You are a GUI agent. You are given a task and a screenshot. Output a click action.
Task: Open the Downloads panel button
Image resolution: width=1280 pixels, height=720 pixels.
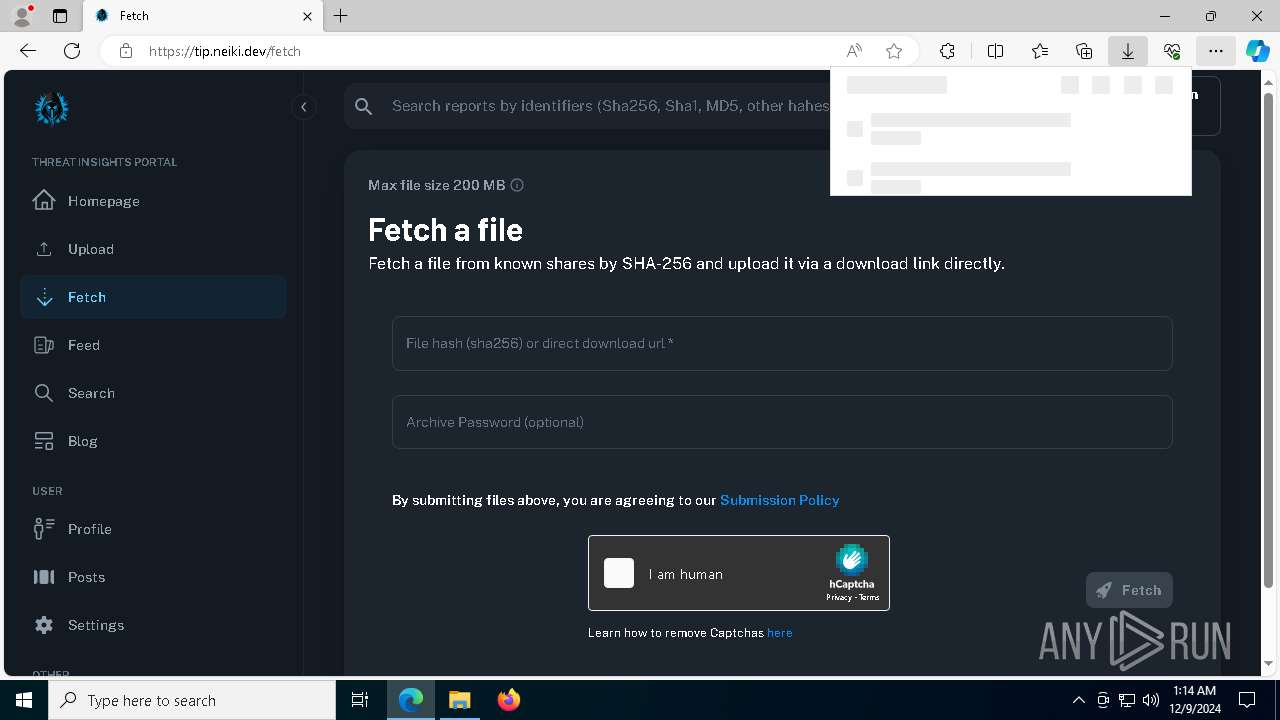tap(1128, 51)
